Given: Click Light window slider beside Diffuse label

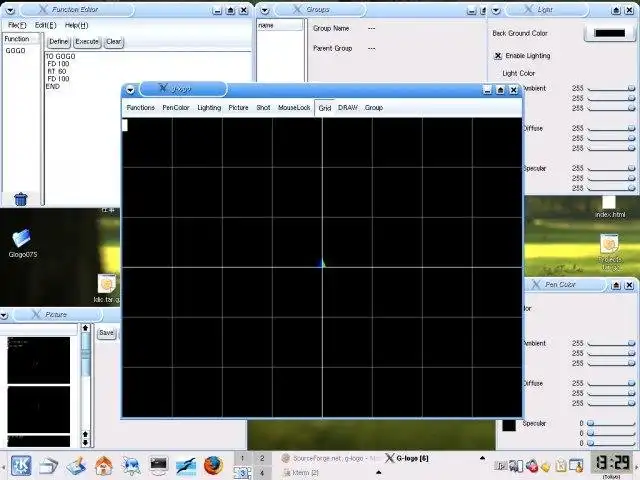Looking at the screenshot, I should 611,129.
